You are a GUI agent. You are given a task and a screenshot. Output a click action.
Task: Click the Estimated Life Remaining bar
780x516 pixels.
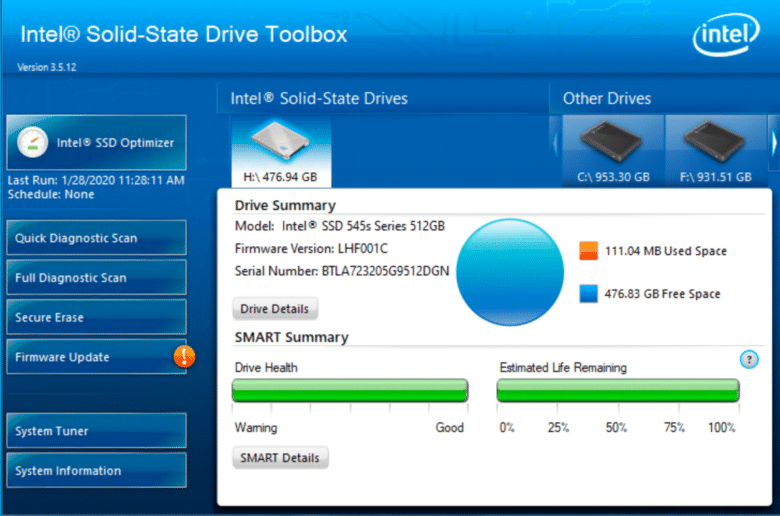tap(618, 390)
